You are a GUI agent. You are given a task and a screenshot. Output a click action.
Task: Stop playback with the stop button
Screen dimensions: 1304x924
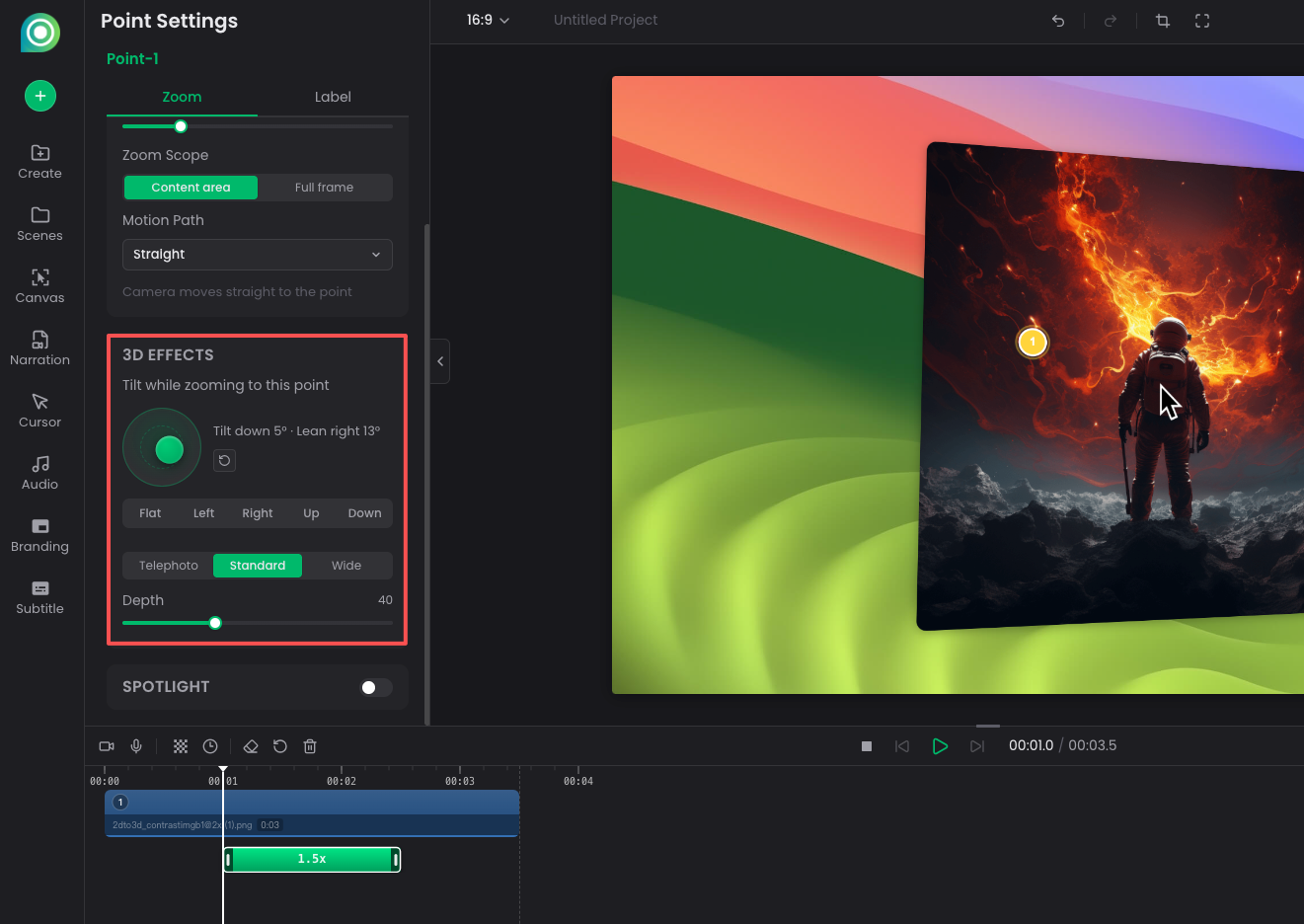click(867, 746)
